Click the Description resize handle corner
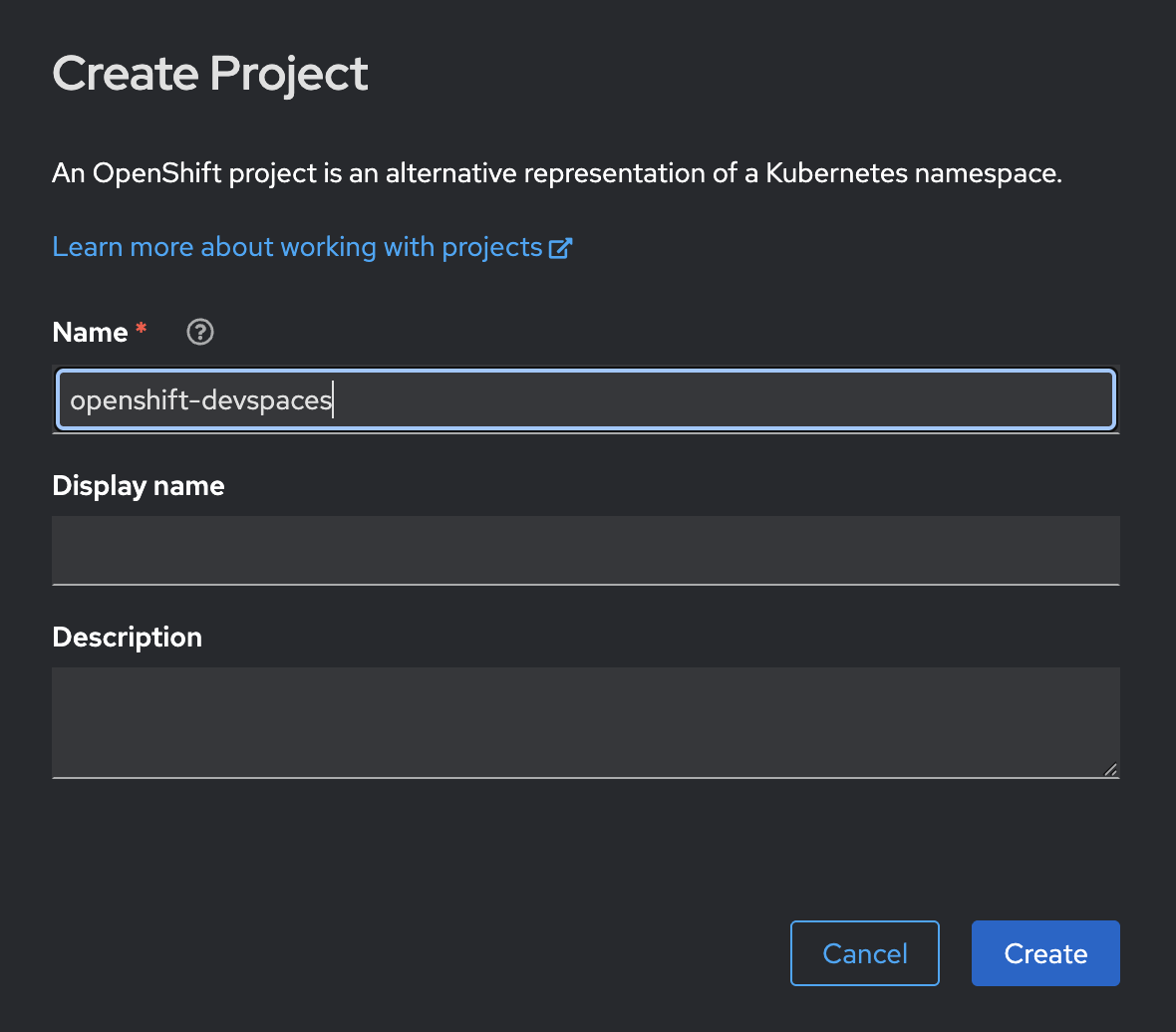The width and height of the screenshot is (1176, 1032). [x=1111, y=770]
